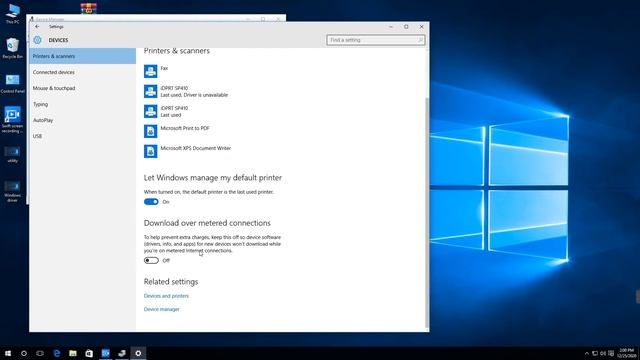Open Mouse & touchpad settings

[82, 88]
